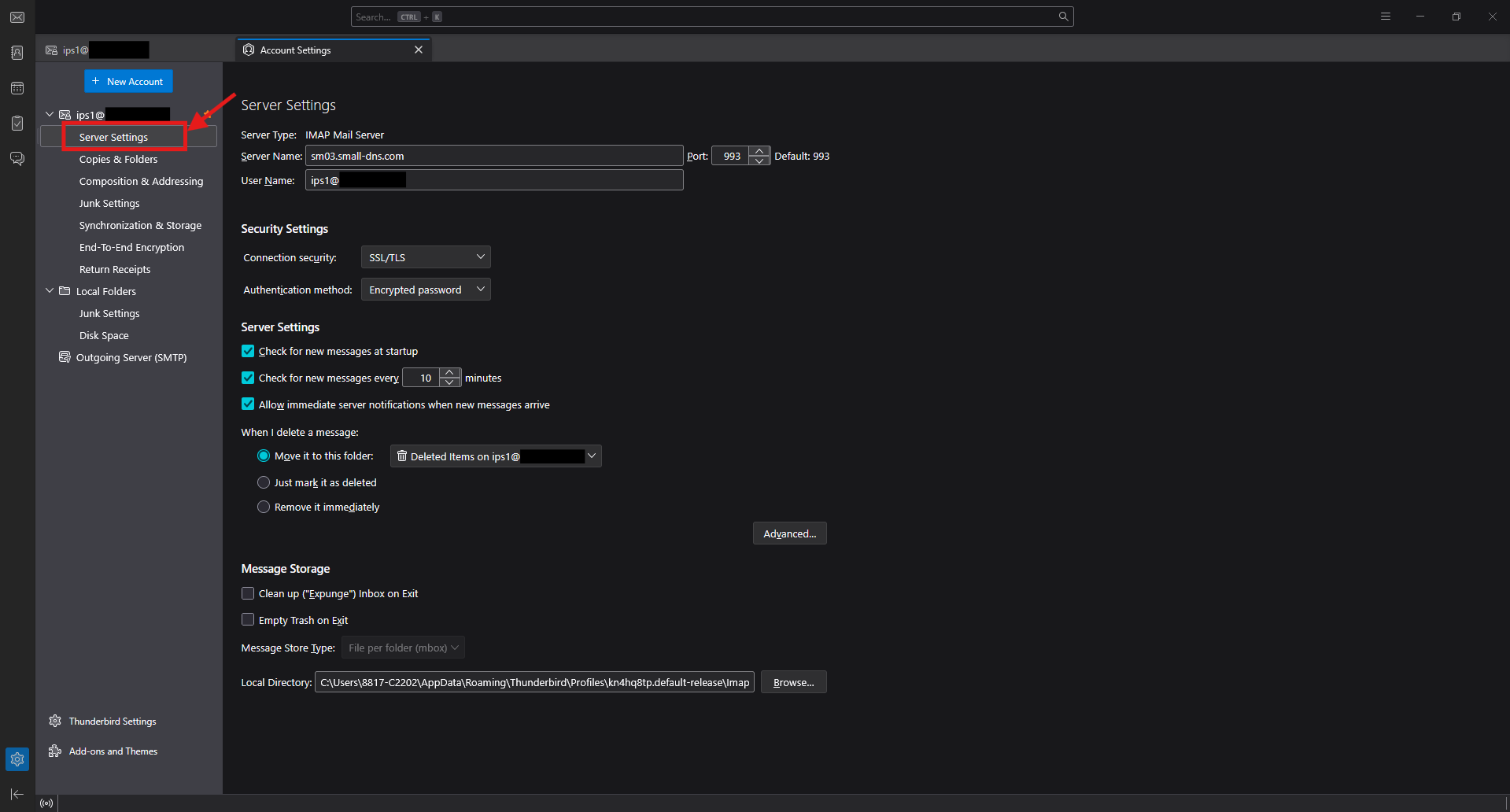Image resolution: width=1510 pixels, height=812 pixels.
Task: Open the Address Book icon
Action: click(17, 53)
